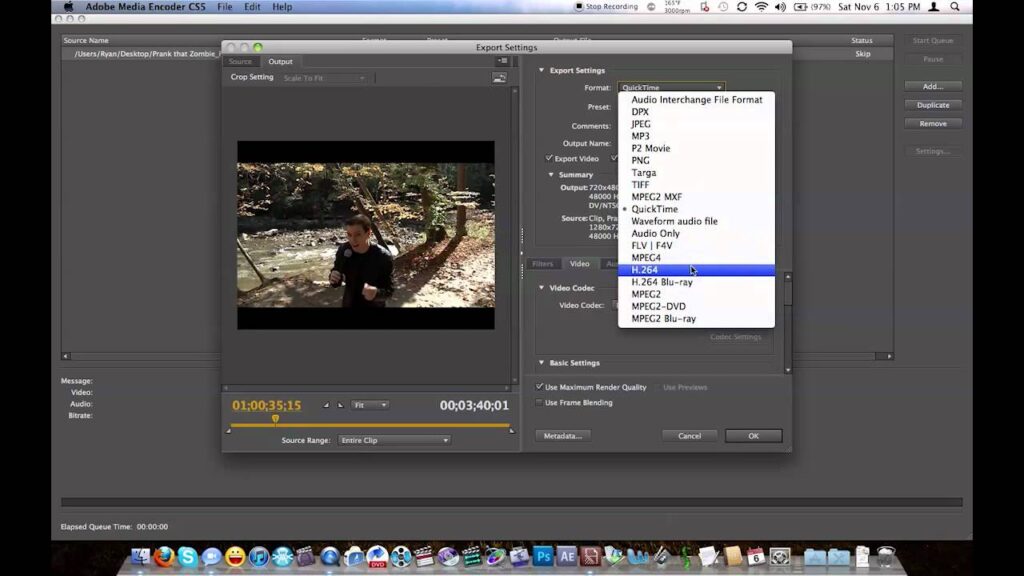The height and width of the screenshot is (576, 1024).
Task: Open Spotlight search in the menu bar
Action: (x=955, y=6)
